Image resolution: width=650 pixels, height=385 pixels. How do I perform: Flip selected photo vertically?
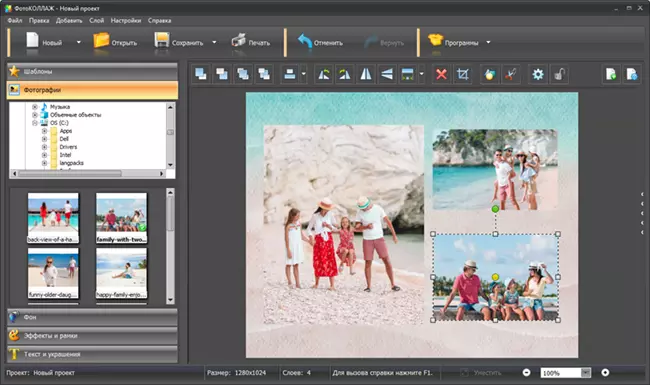pos(387,74)
